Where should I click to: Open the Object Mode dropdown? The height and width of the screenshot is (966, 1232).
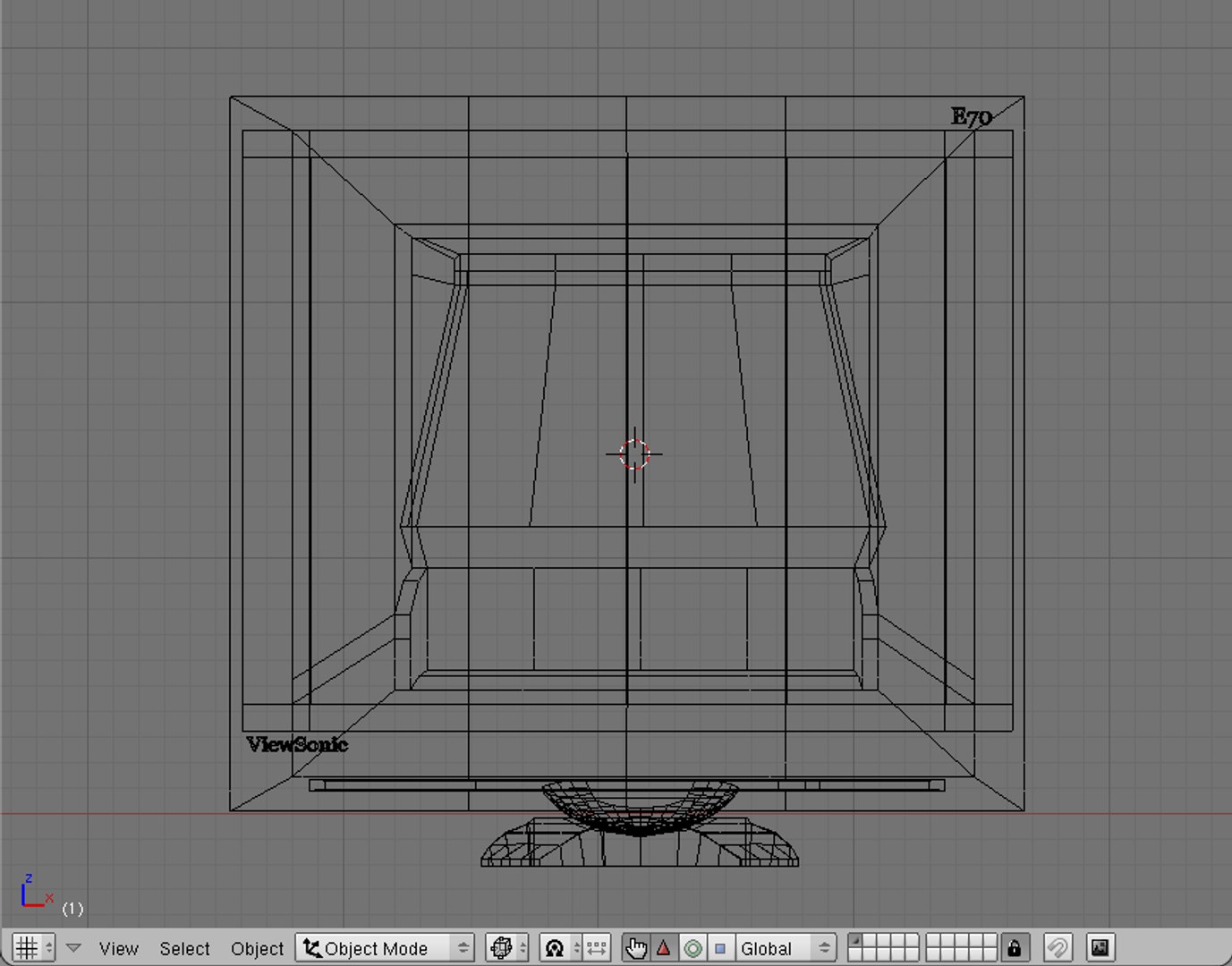click(385, 948)
